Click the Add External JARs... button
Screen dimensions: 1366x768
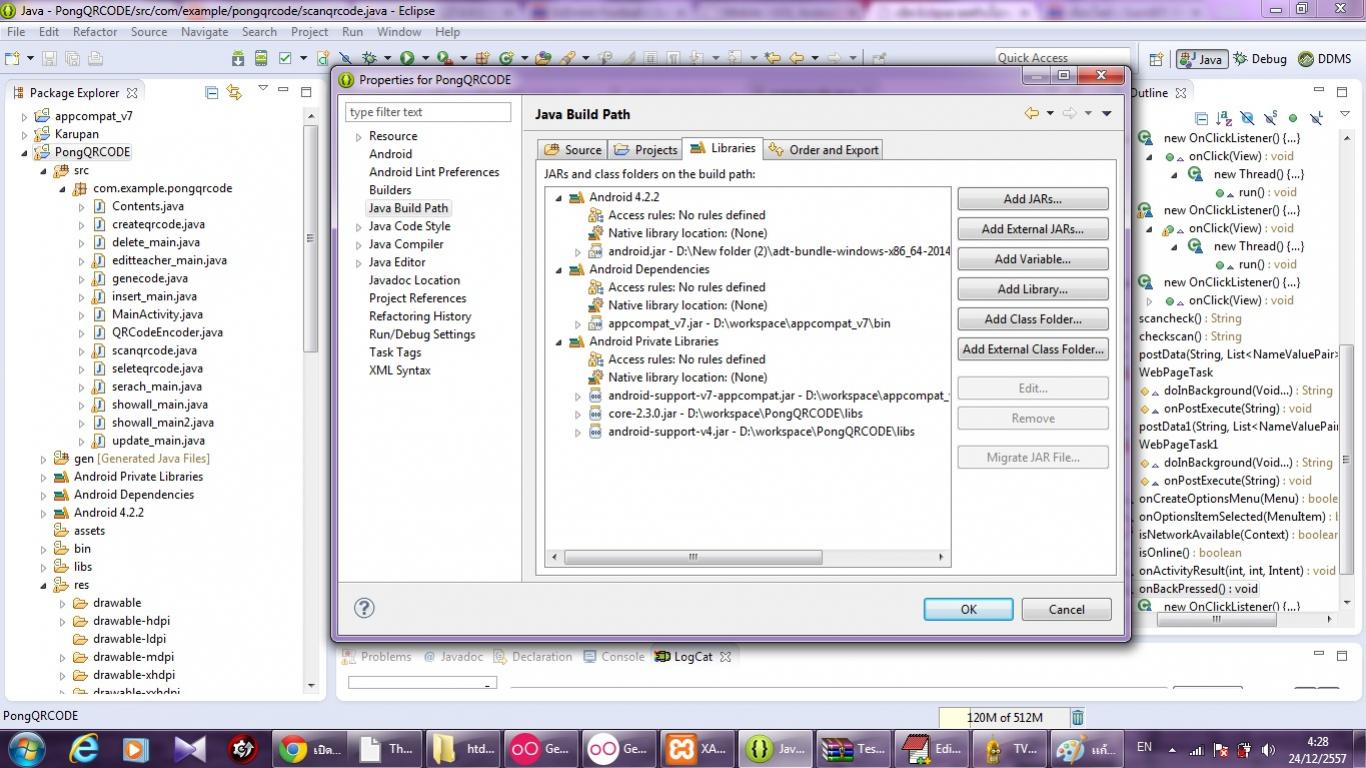coord(1033,229)
